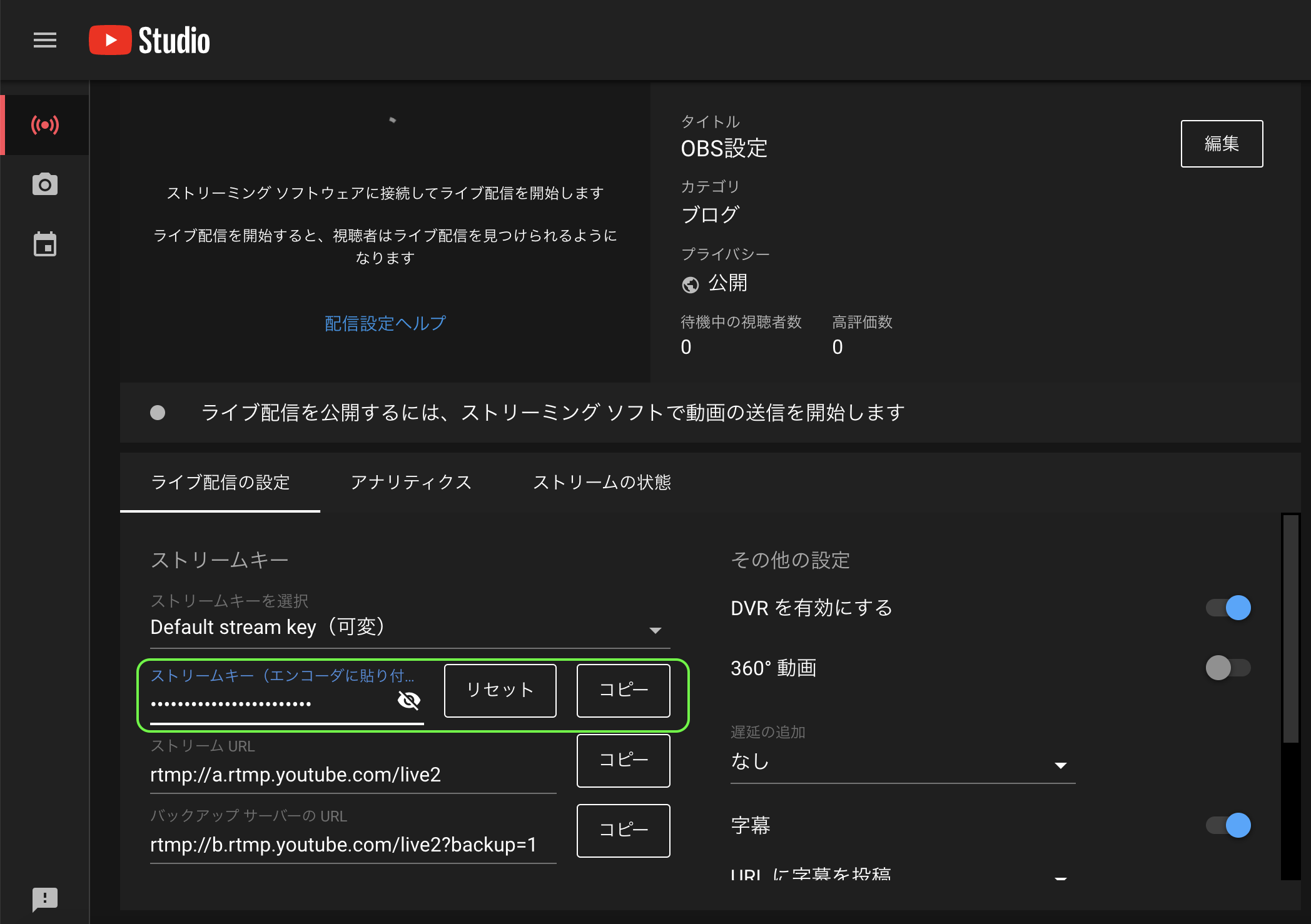Click the backup server URL field

pos(353,845)
